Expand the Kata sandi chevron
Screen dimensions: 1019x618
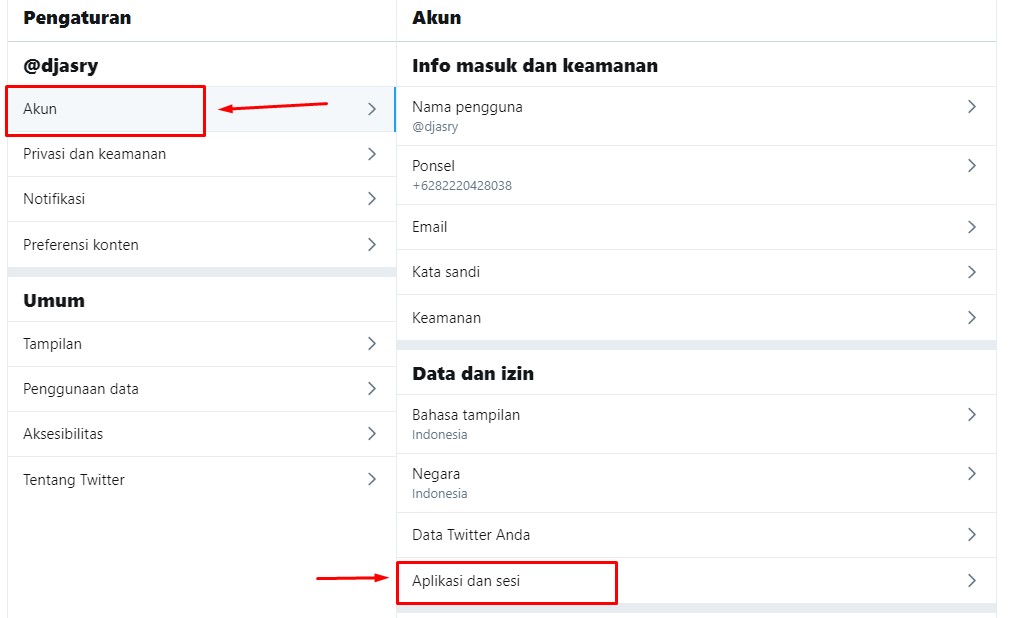(x=971, y=272)
